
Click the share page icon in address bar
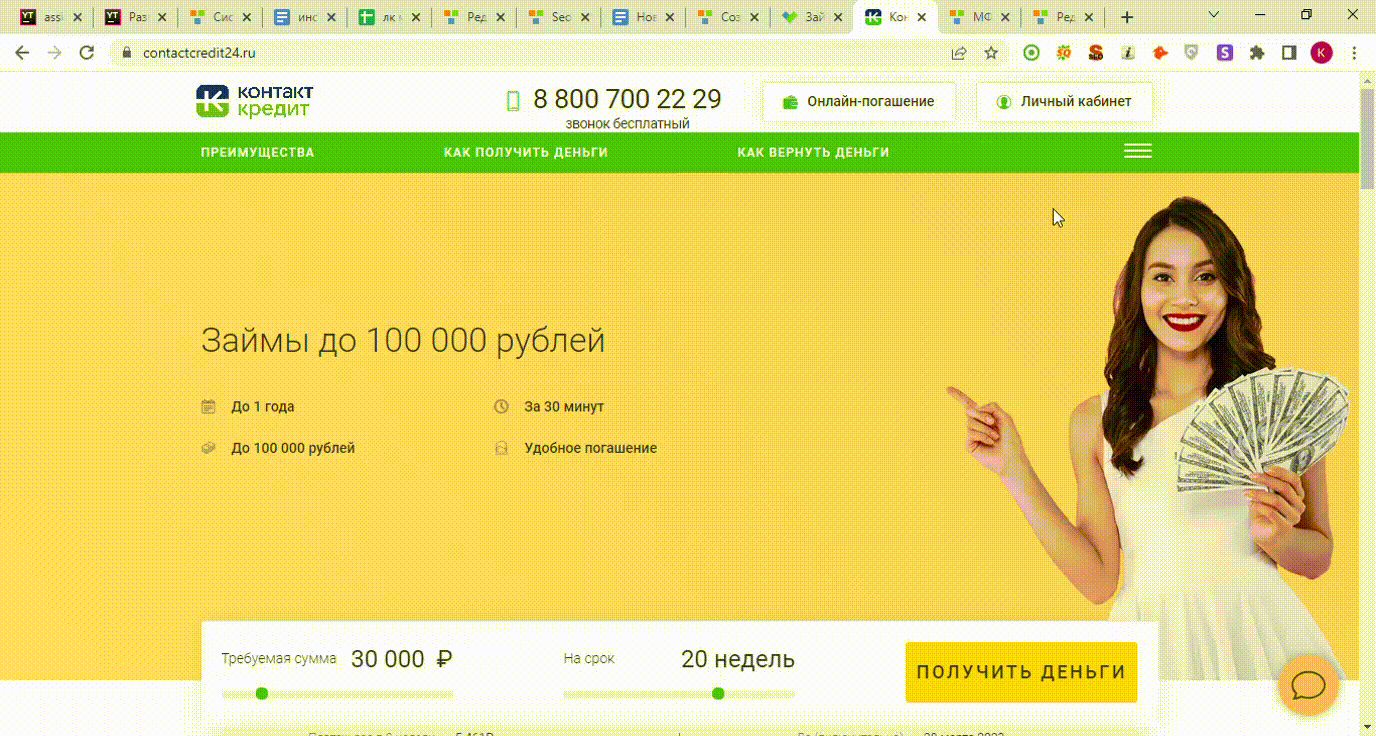[x=959, y=53]
